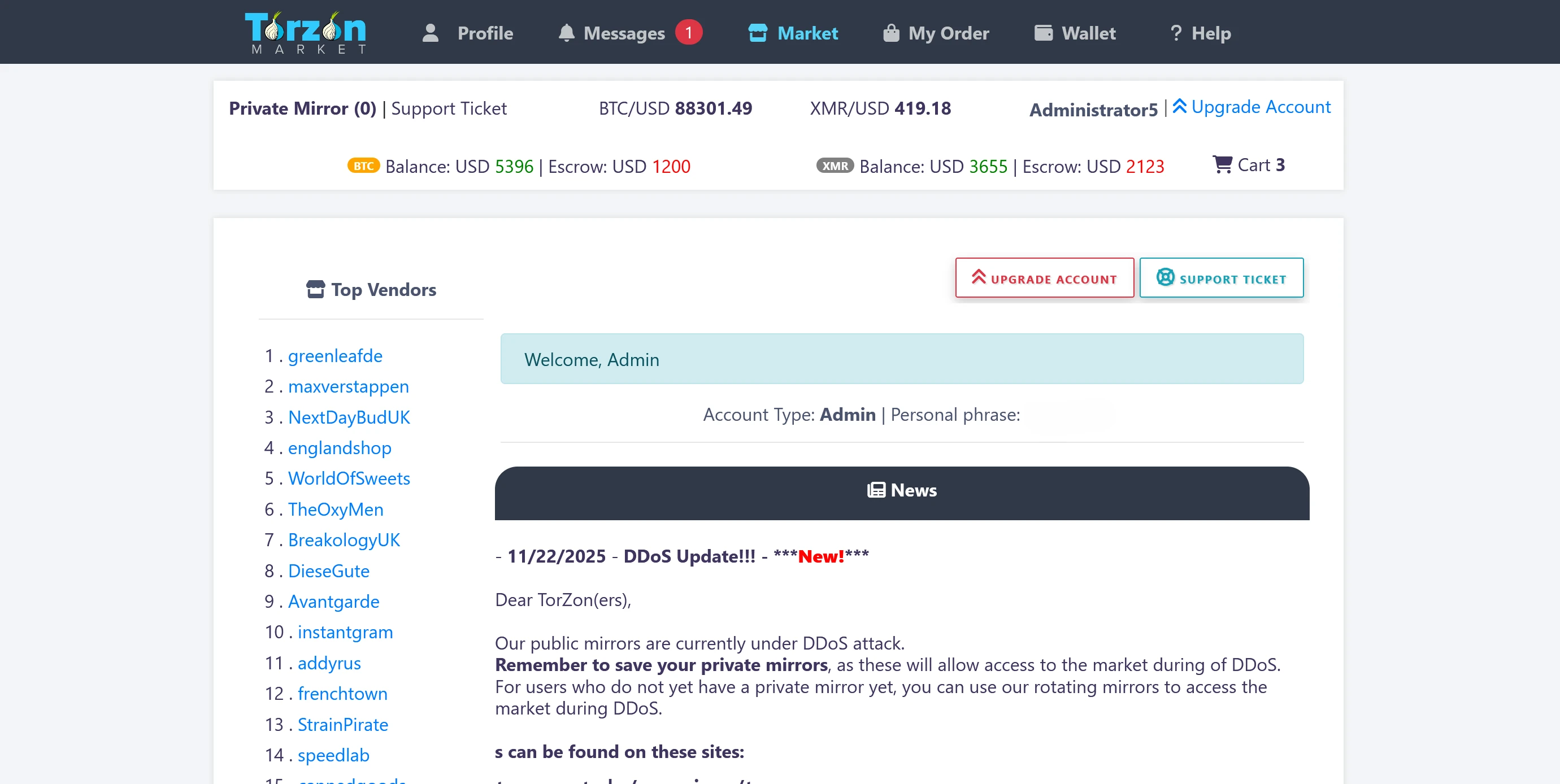Viewport: 1560px width, 784px height.
Task: Open the Profile person icon
Action: click(430, 33)
